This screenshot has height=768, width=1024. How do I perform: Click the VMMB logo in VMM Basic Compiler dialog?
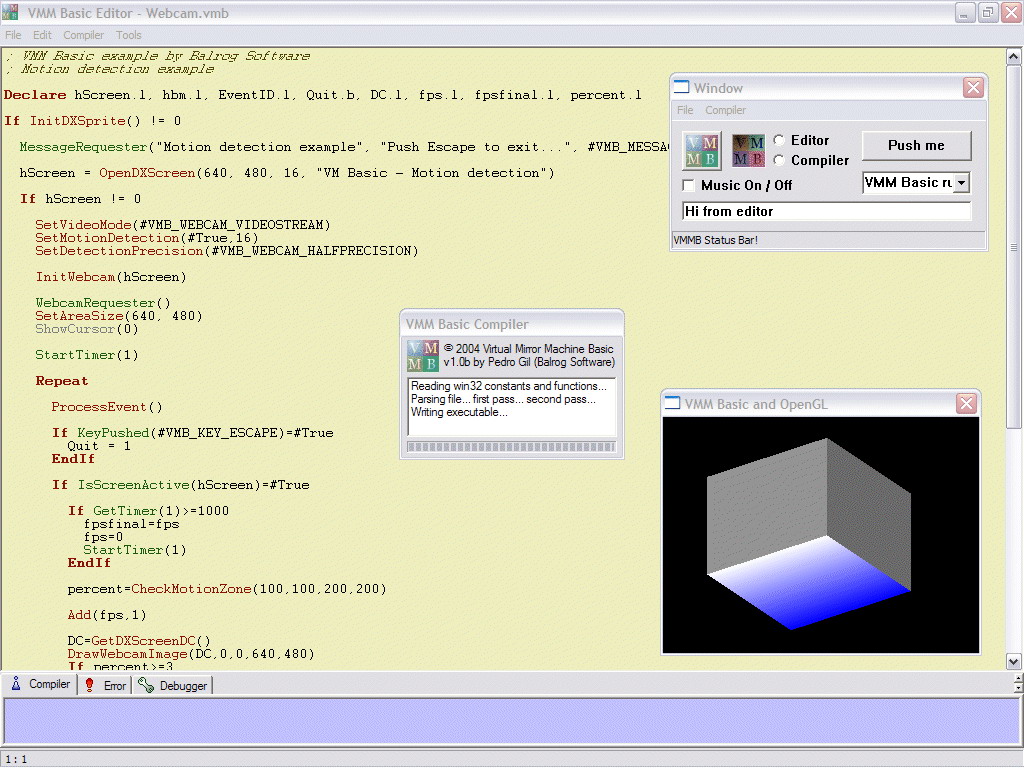pos(423,355)
